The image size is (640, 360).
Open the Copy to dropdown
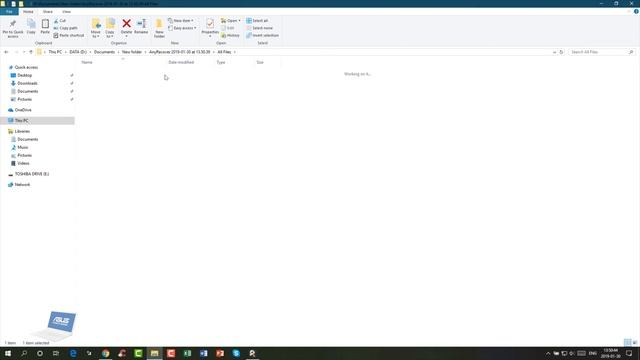(x=110, y=29)
